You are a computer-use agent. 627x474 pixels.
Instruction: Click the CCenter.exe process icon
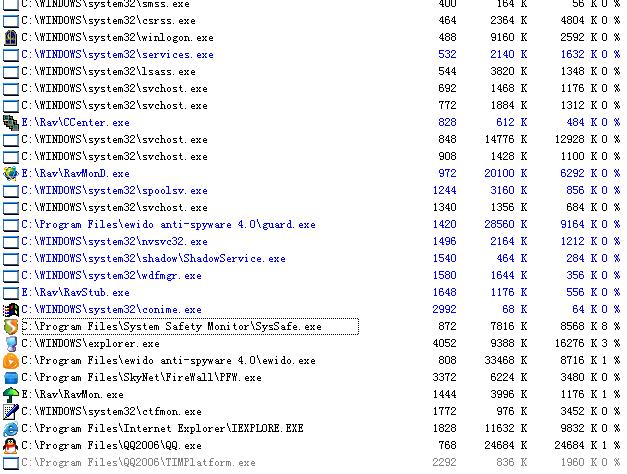click(10, 122)
